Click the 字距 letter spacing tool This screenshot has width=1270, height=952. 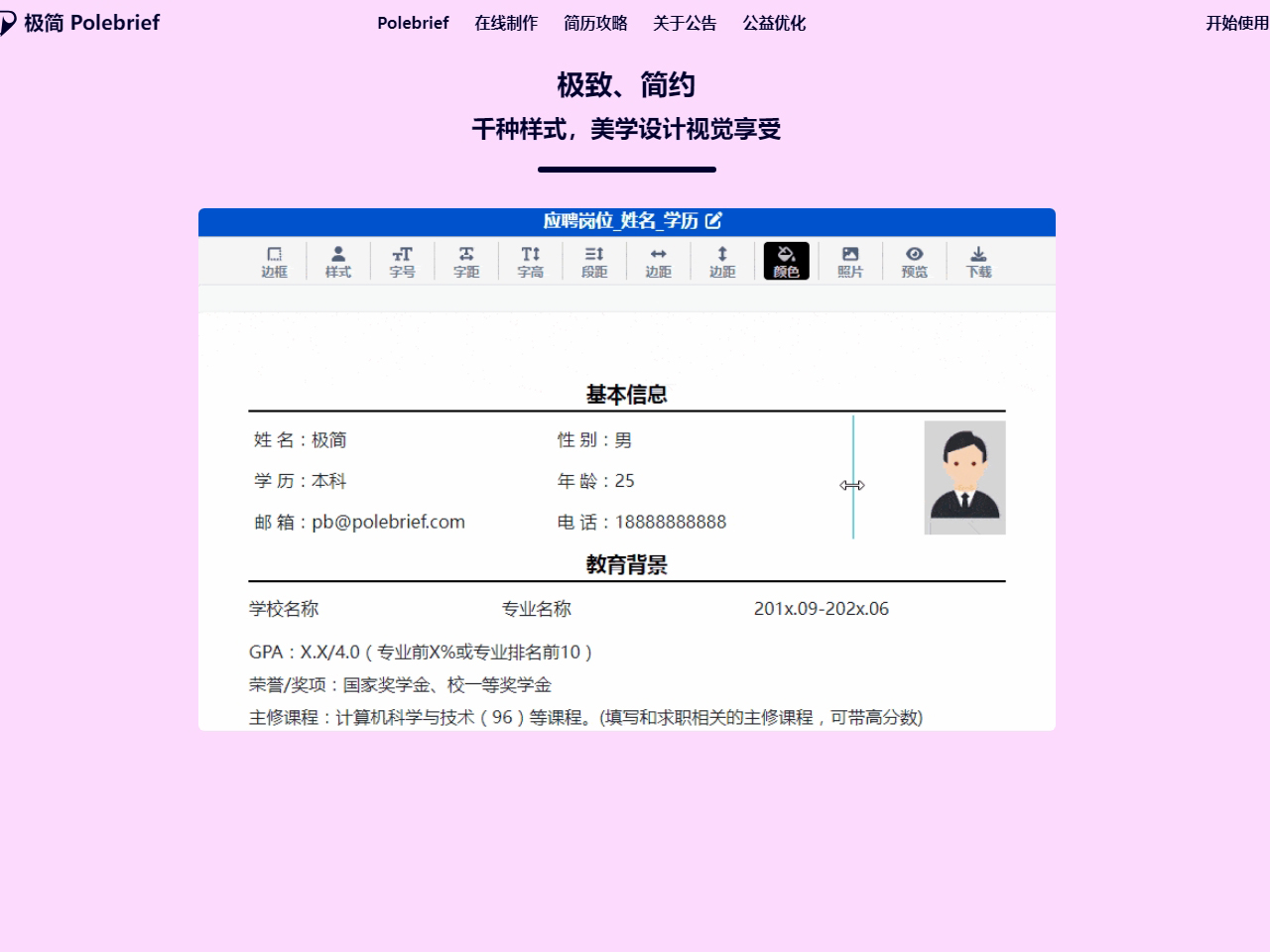coord(466,262)
